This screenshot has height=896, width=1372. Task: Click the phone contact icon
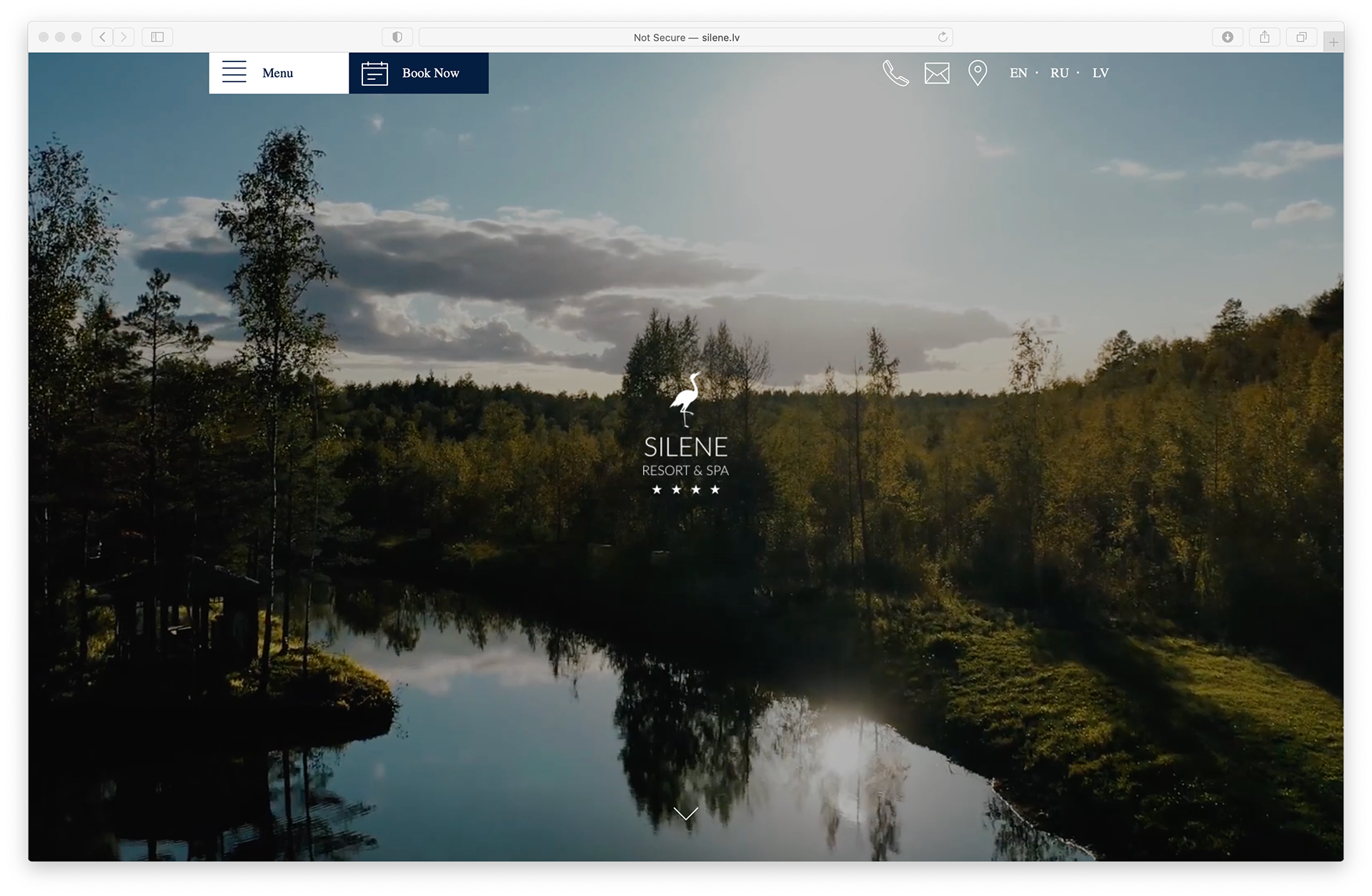pos(895,73)
